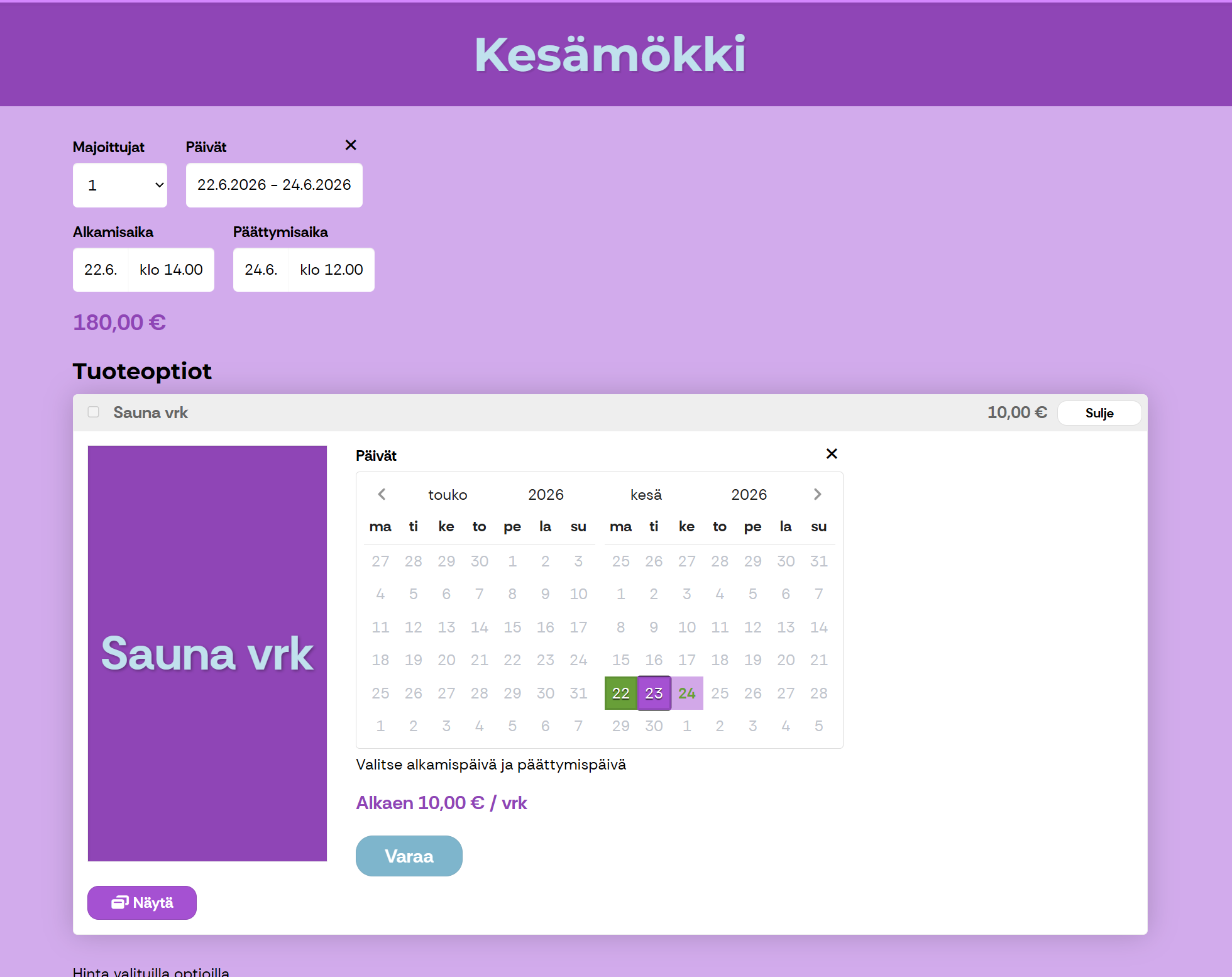
Task: Select June 1 in the kesä calendar
Action: coord(620,594)
